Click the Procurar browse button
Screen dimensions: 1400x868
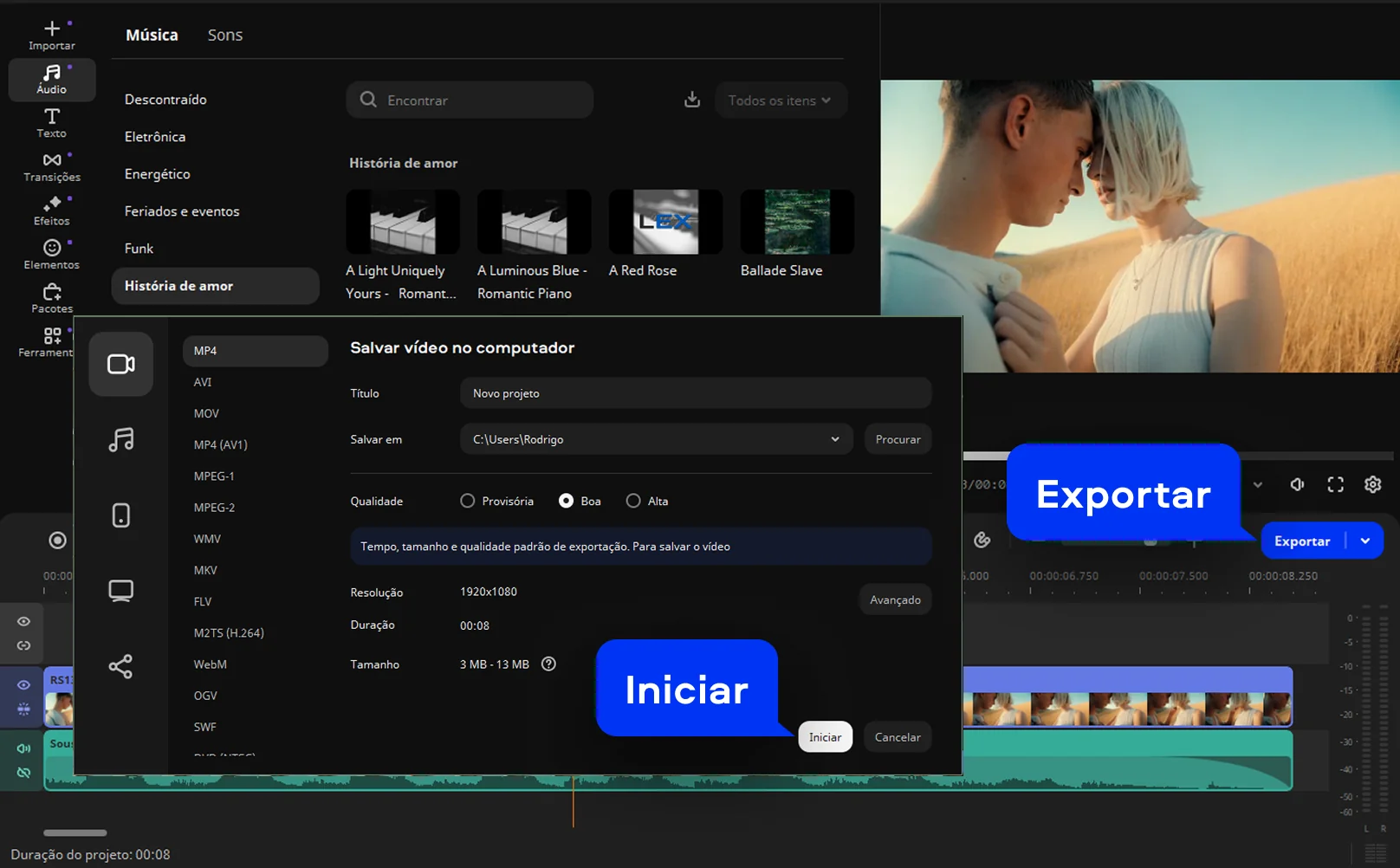898,439
